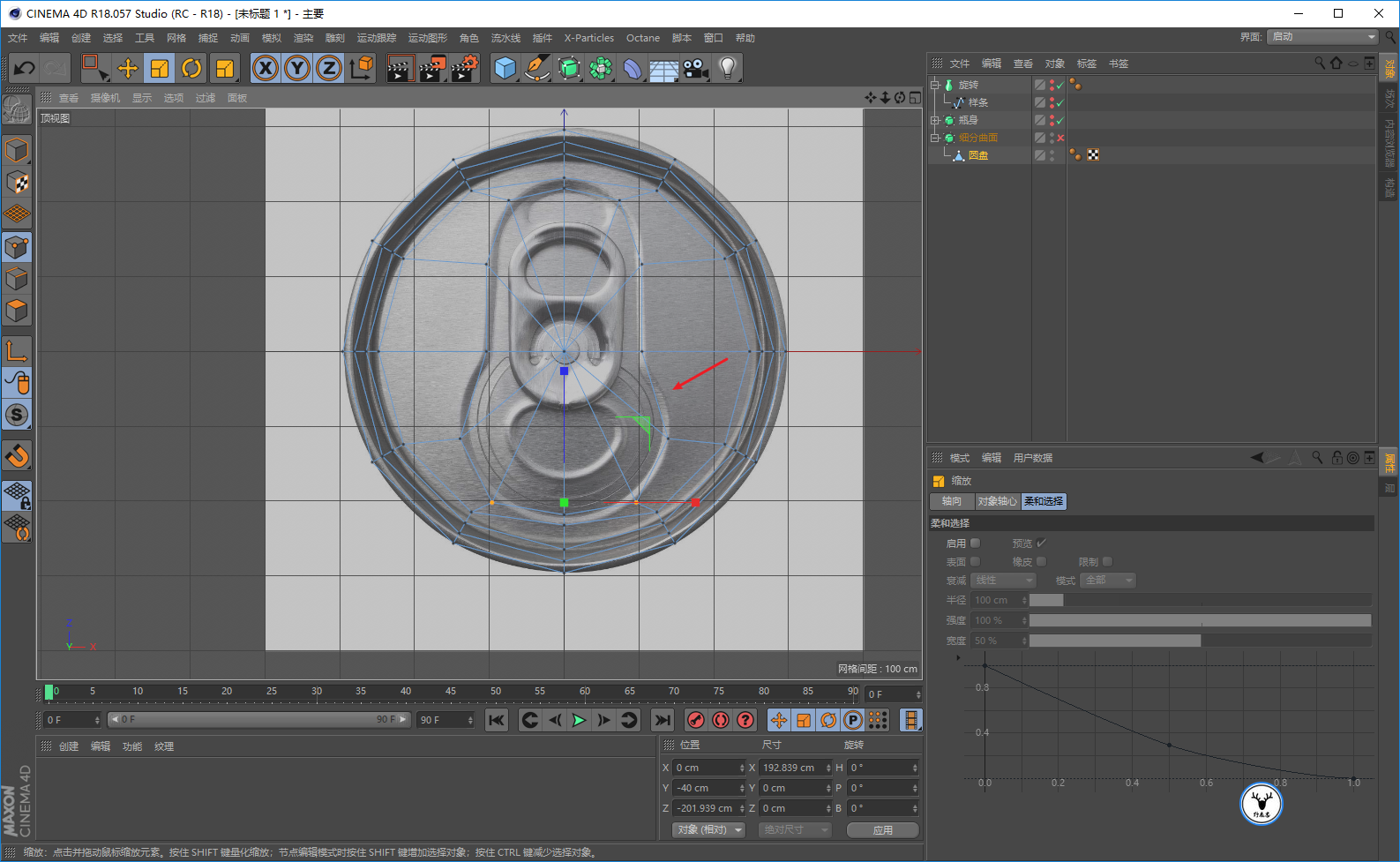Switch to the 对象轴心 tab
Viewport: 1400px width, 862px height.
[997, 501]
